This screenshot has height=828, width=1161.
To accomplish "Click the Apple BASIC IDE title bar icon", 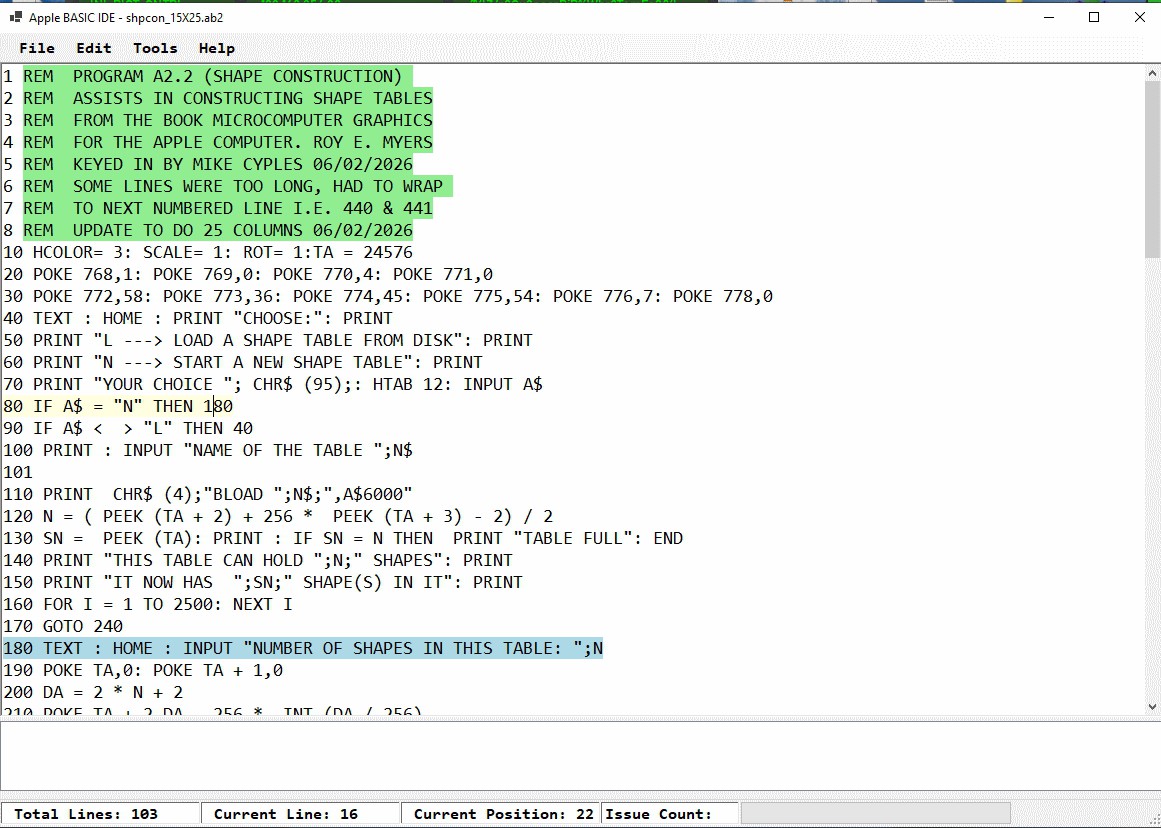I will click(16, 17).
